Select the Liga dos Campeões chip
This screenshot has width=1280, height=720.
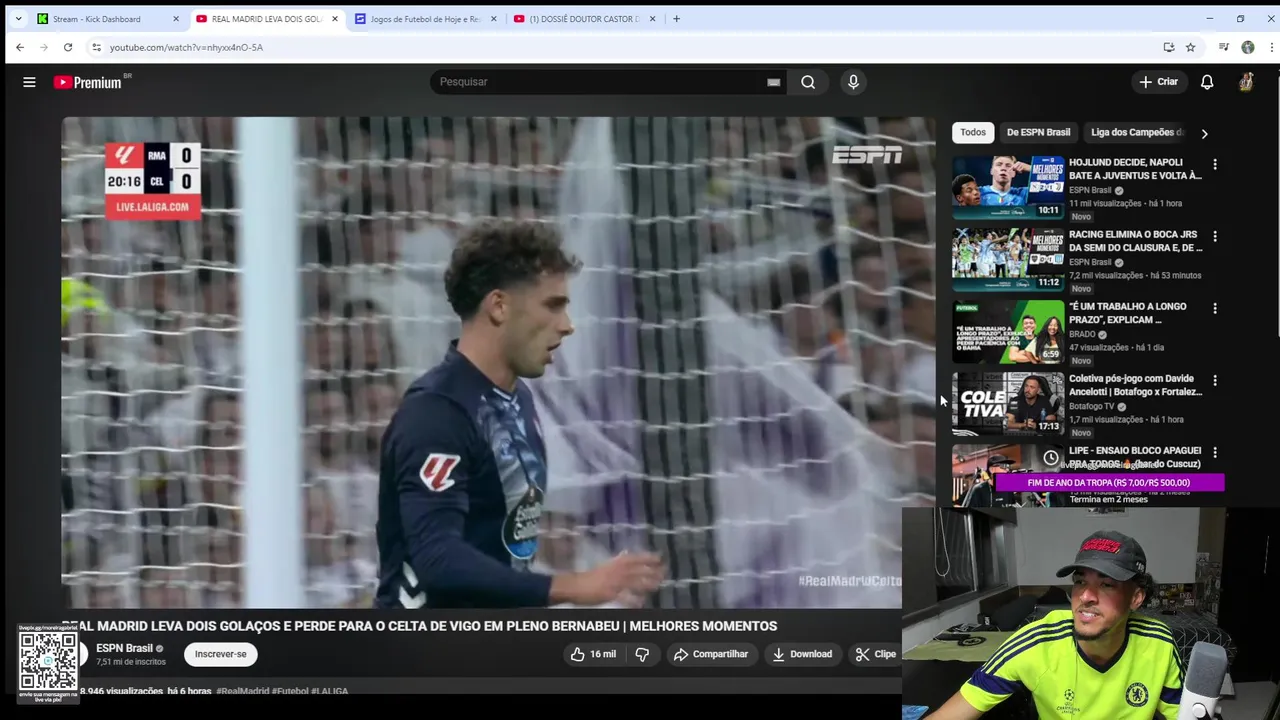click(x=1137, y=132)
